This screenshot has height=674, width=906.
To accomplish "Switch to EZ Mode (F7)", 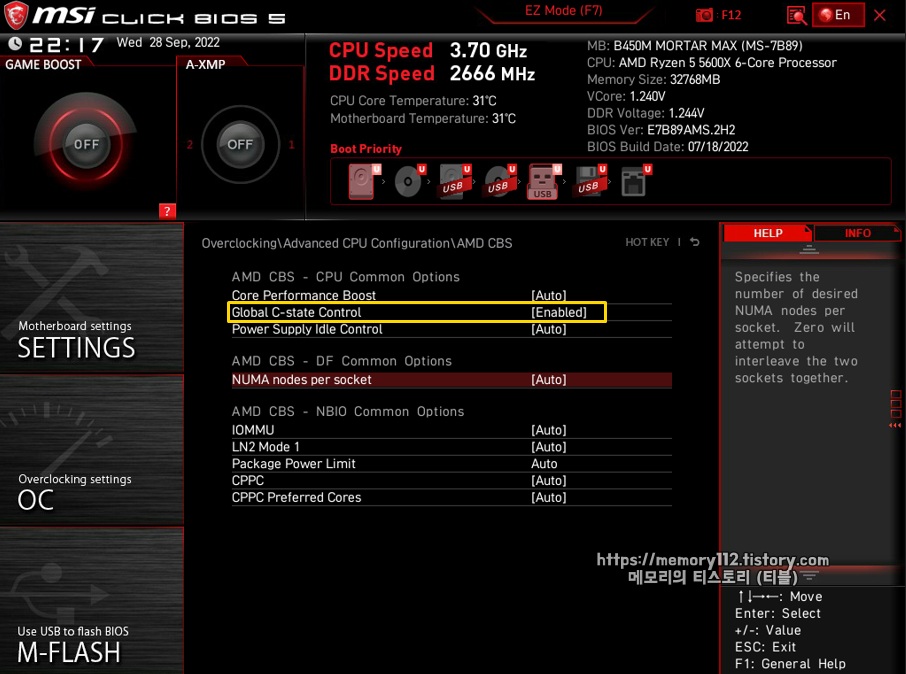I will click(563, 11).
